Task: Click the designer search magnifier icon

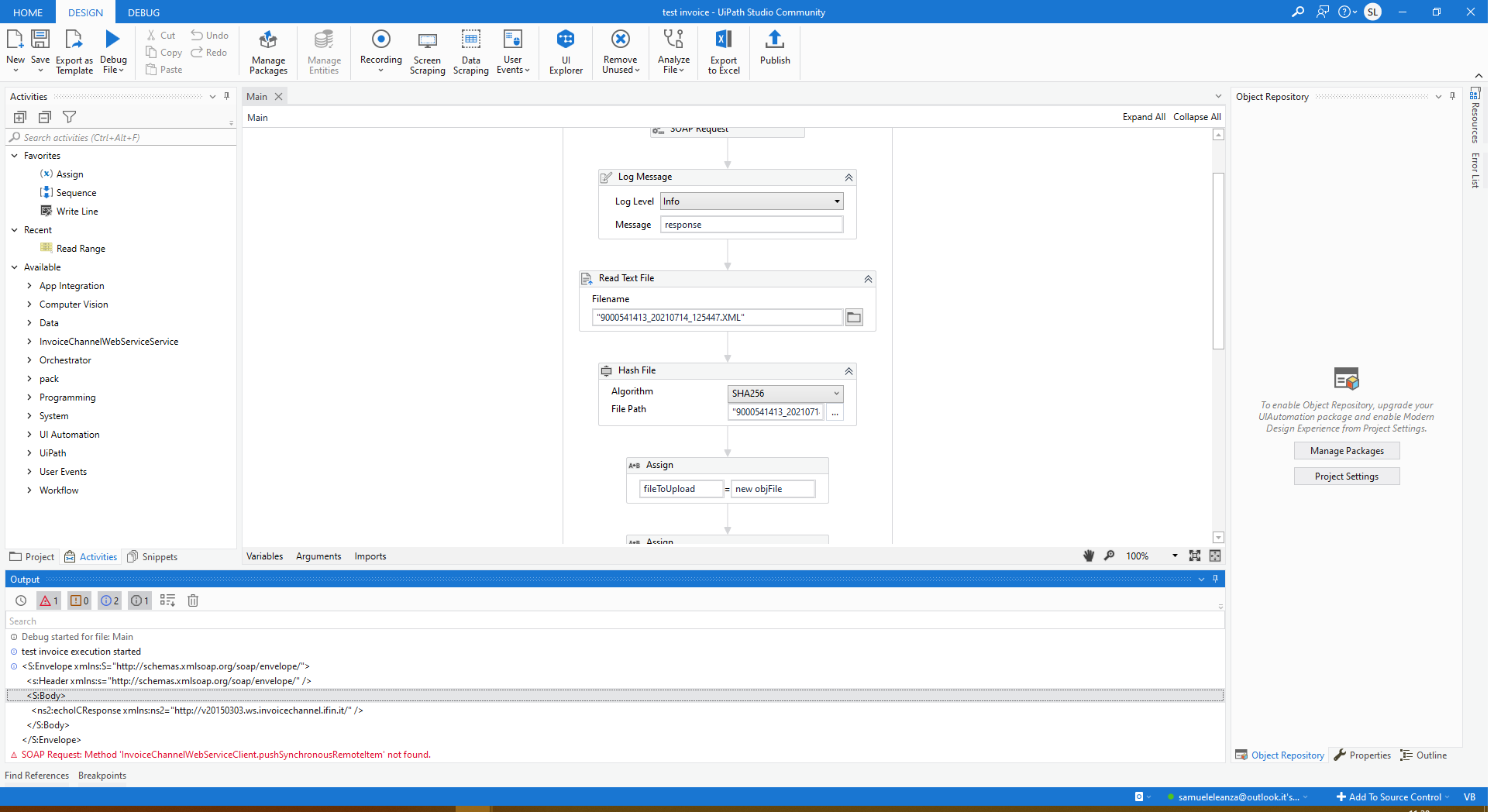Action: (1109, 556)
